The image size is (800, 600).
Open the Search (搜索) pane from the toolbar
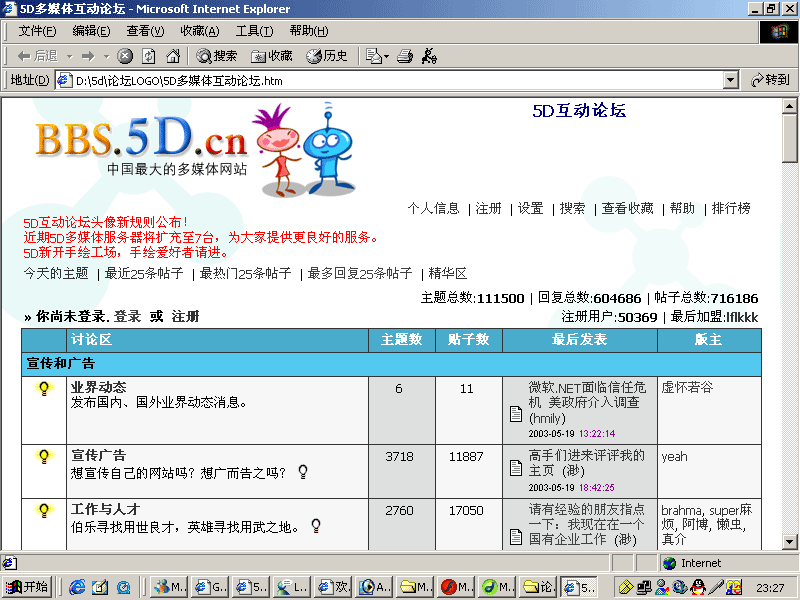click(217, 56)
